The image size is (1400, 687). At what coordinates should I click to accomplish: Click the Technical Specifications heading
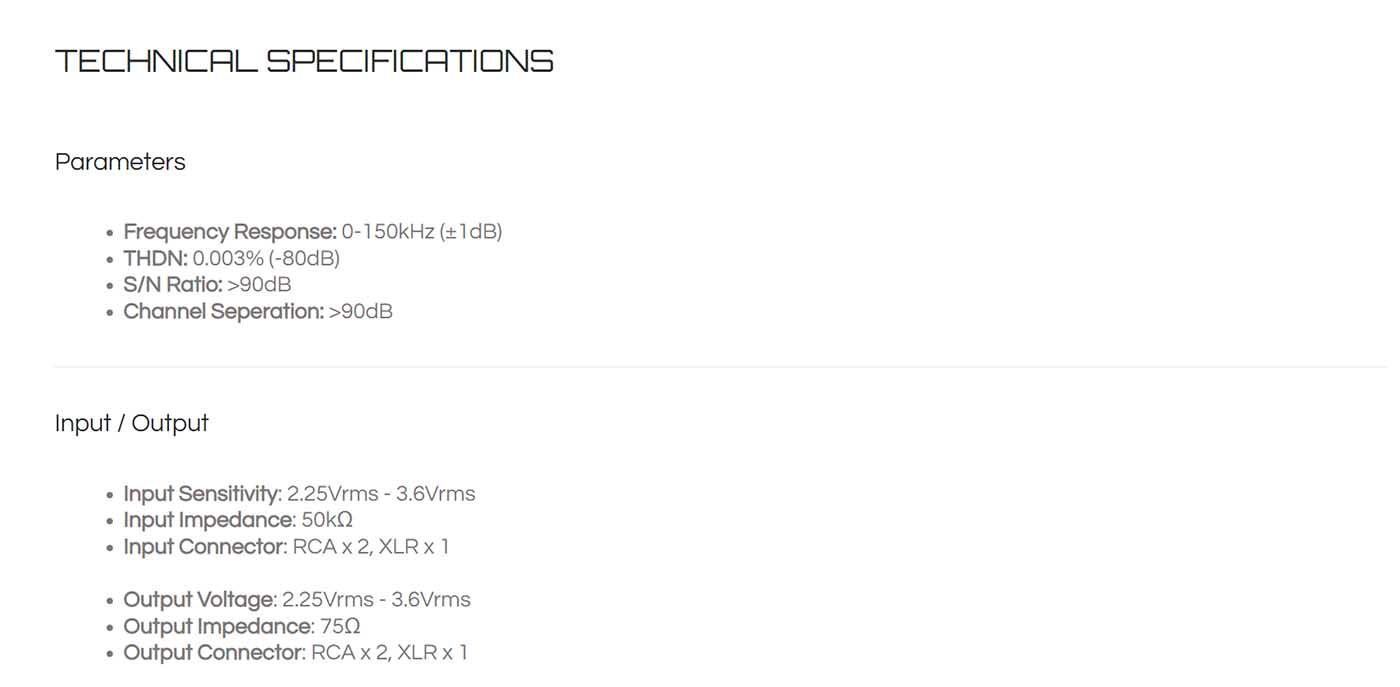tap(304, 61)
